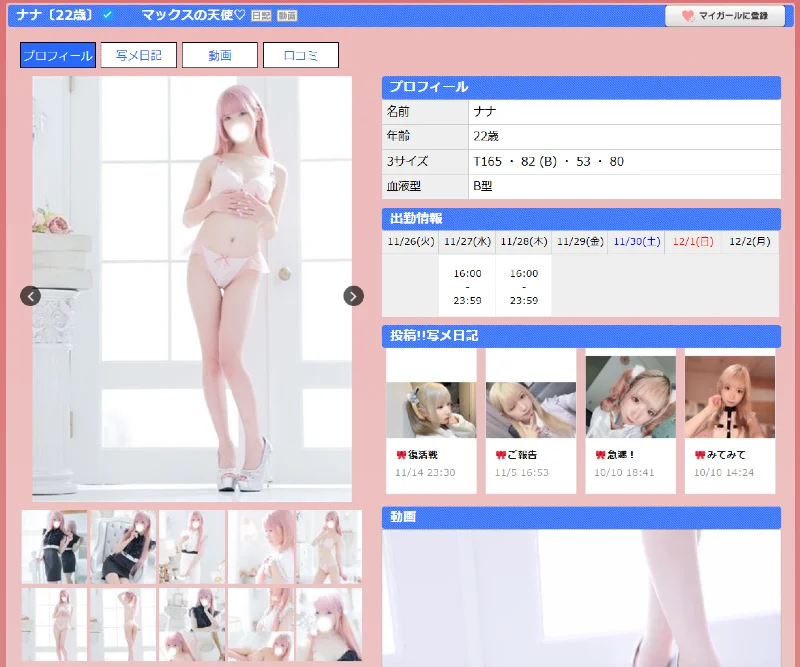Click the 日記 badge in the header

point(260,16)
